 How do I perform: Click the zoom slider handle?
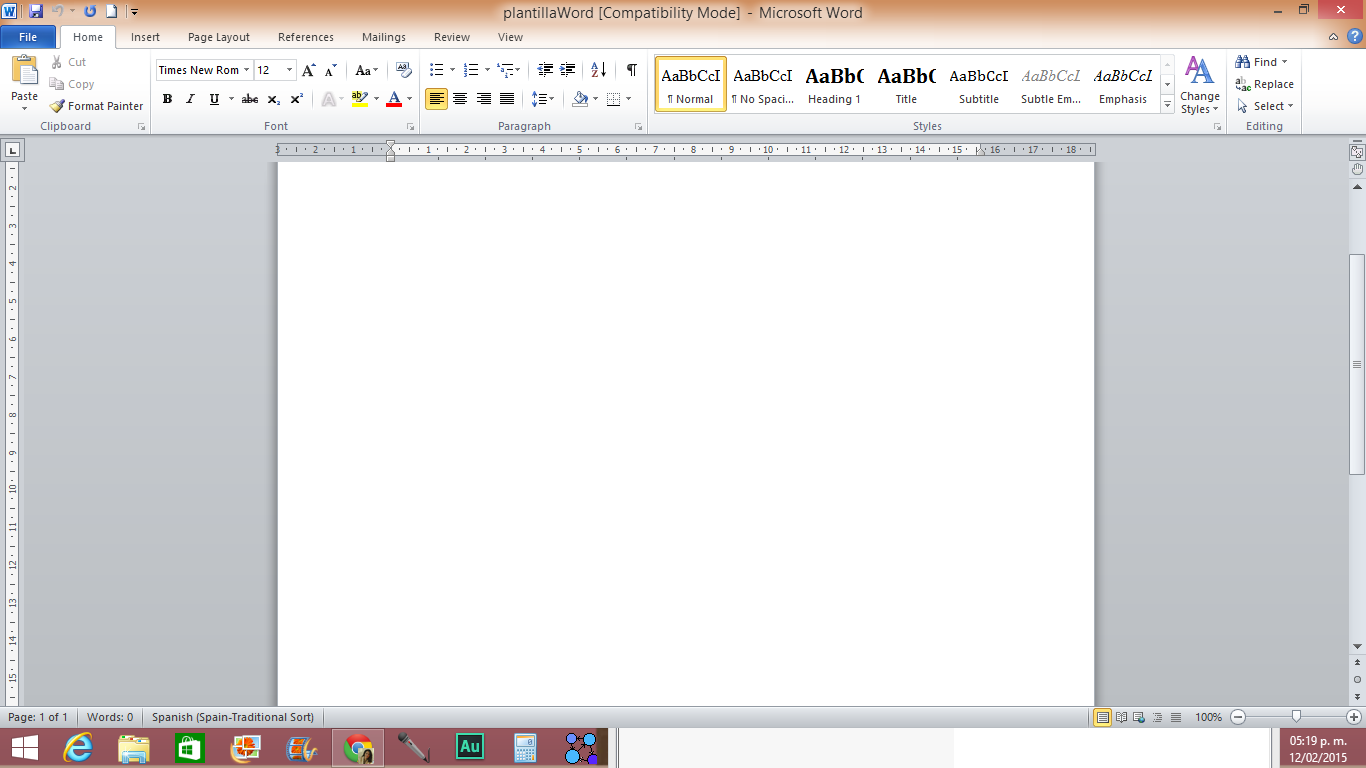coord(1296,716)
